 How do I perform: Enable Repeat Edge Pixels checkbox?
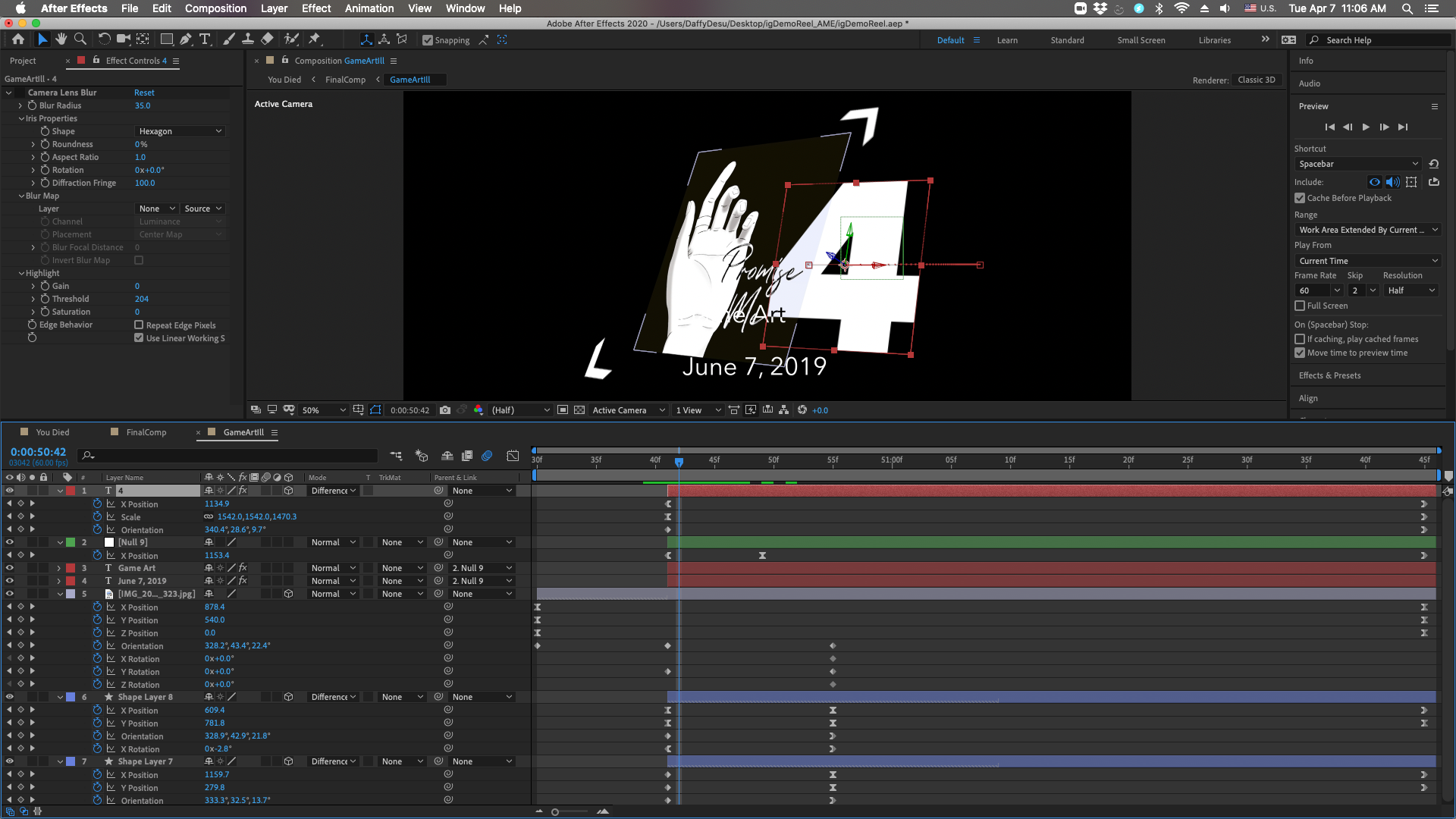139,325
